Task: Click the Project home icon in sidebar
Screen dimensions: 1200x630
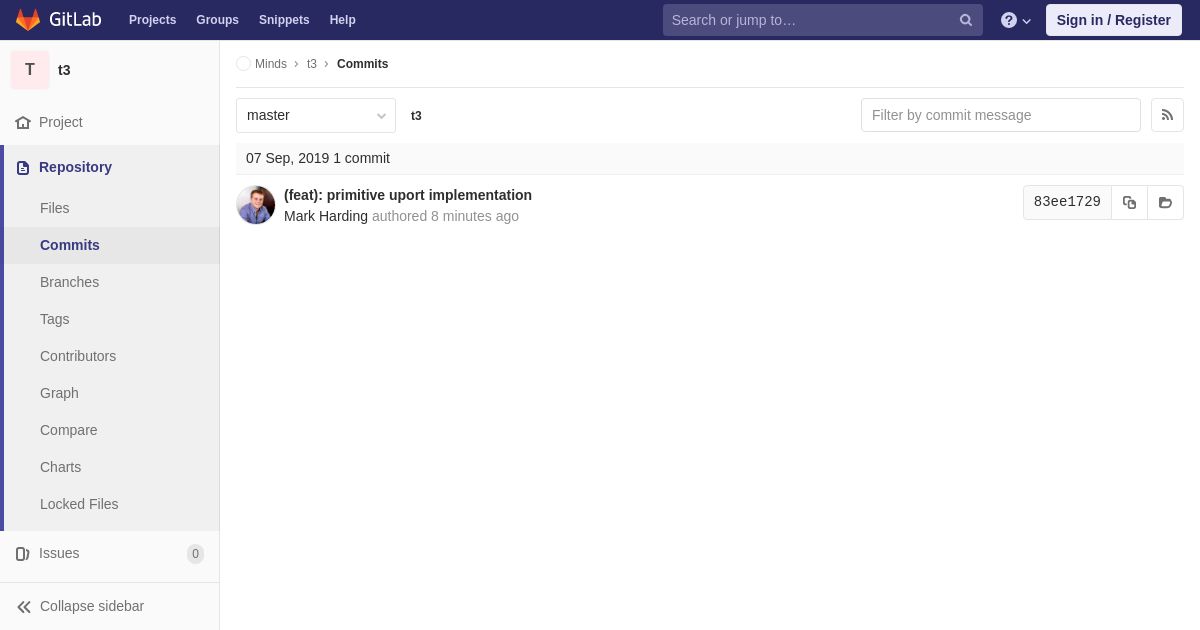Action: (23, 122)
